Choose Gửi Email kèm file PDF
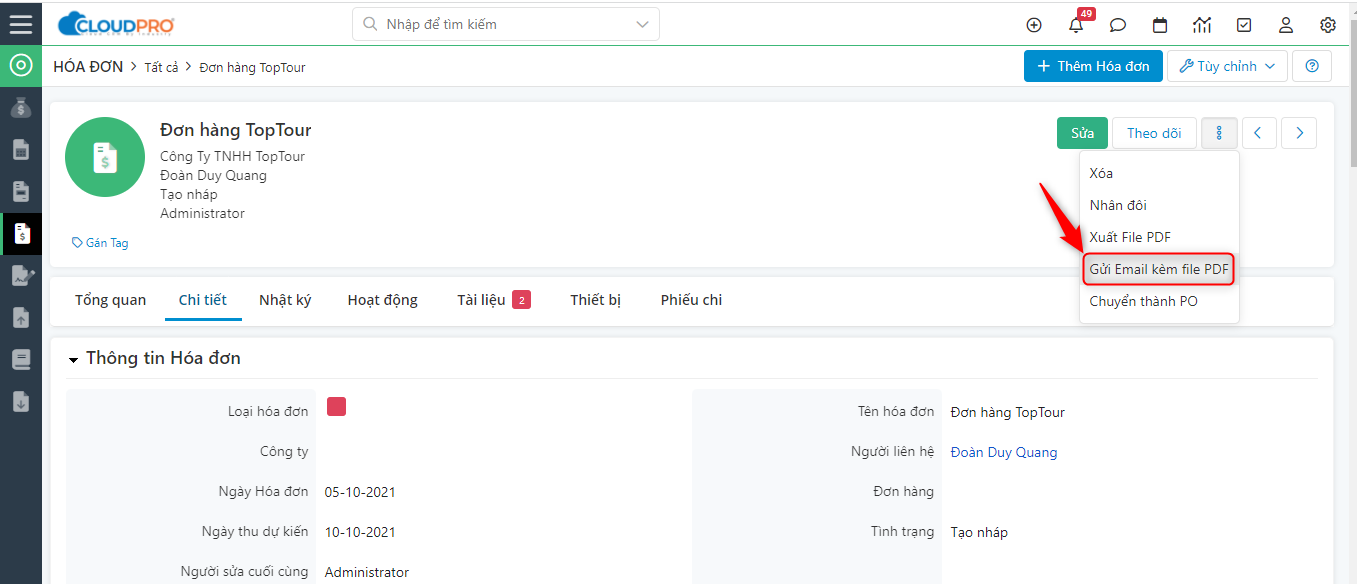Screen dimensions: 1357x584 pyautogui.click(x=1159, y=269)
